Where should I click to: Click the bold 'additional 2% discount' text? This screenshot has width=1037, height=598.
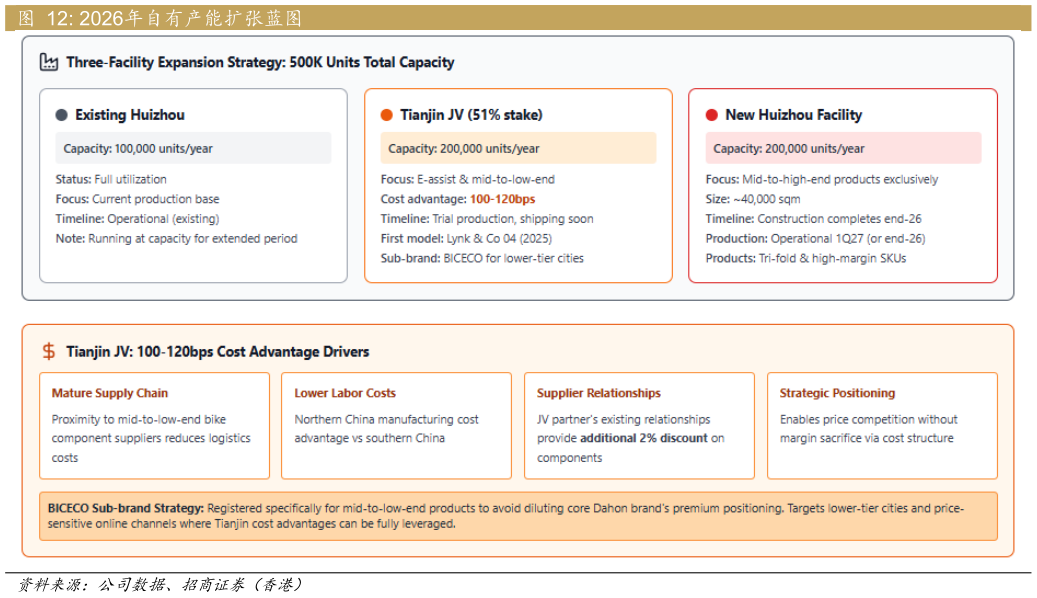644,438
